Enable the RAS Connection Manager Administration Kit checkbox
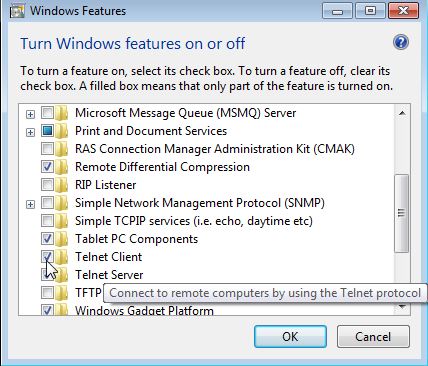This screenshot has width=428, height=366. click(47, 149)
